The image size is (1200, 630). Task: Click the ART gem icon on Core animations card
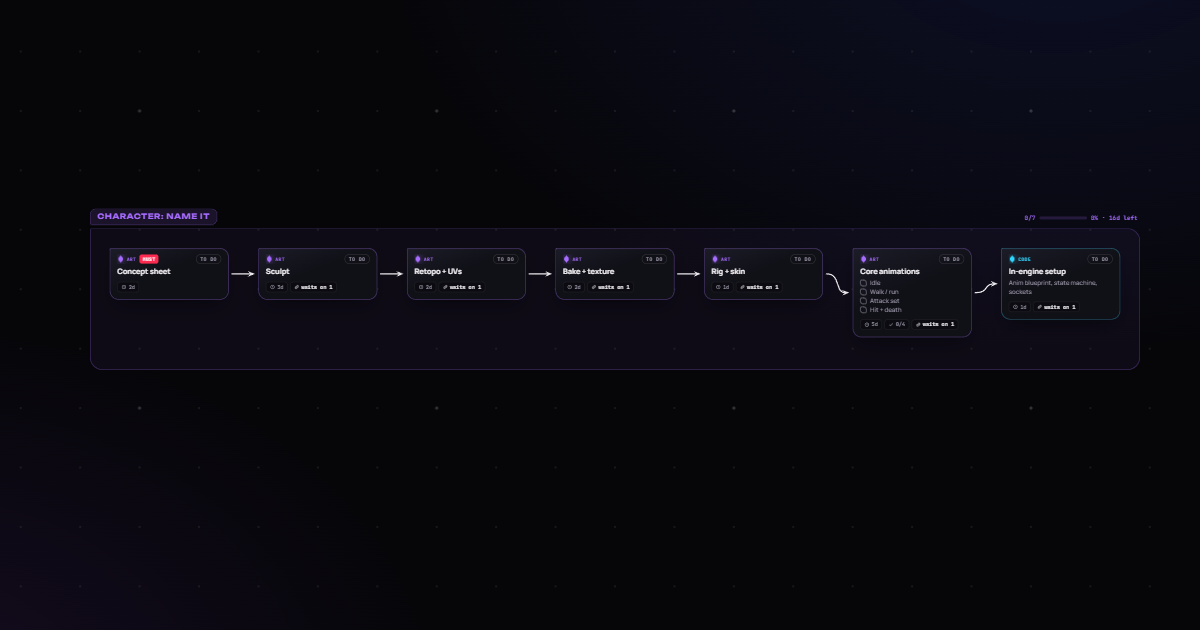click(x=864, y=259)
